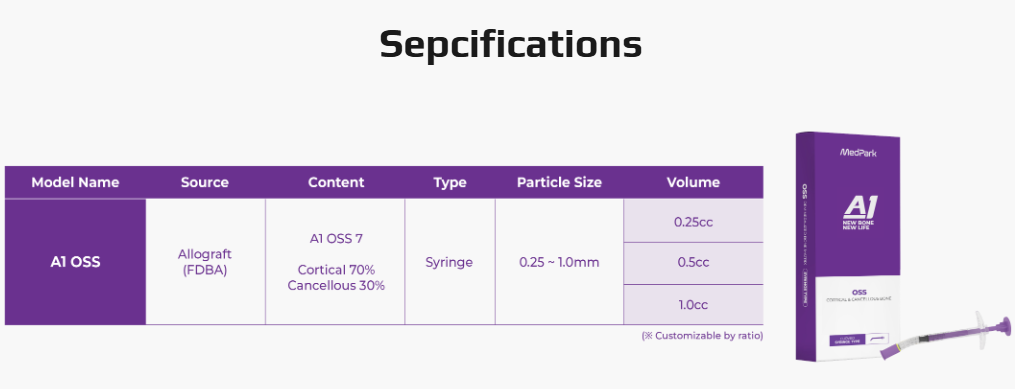Click the Syringe type cell
The width and height of the screenshot is (1015, 389).
449,262
